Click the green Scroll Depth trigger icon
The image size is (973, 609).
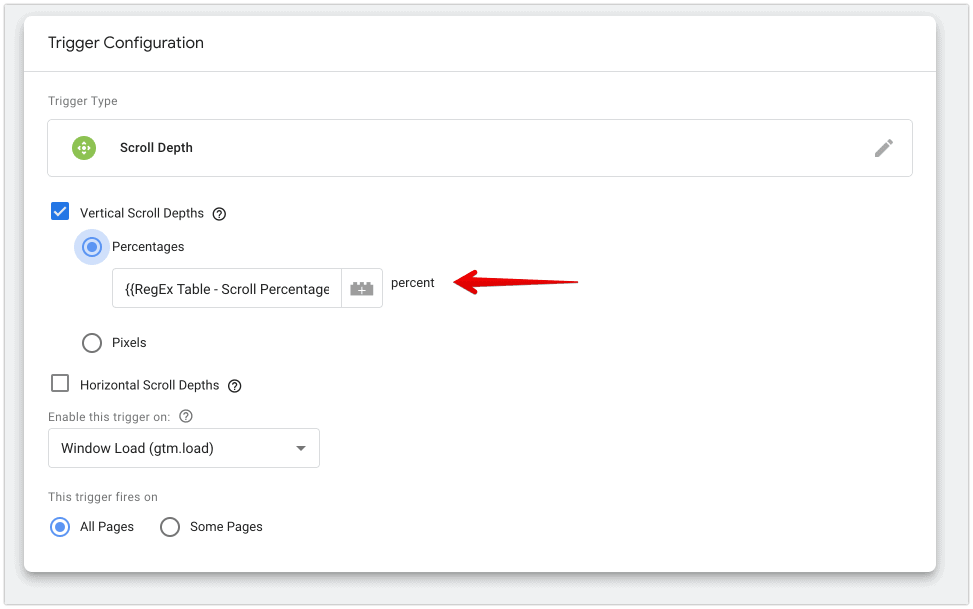(x=84, y=147)
